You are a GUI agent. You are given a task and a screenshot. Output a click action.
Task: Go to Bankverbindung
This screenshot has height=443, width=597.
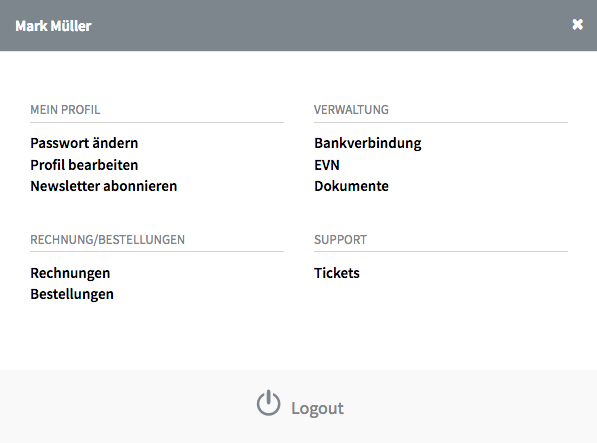(x=368, y=143)
